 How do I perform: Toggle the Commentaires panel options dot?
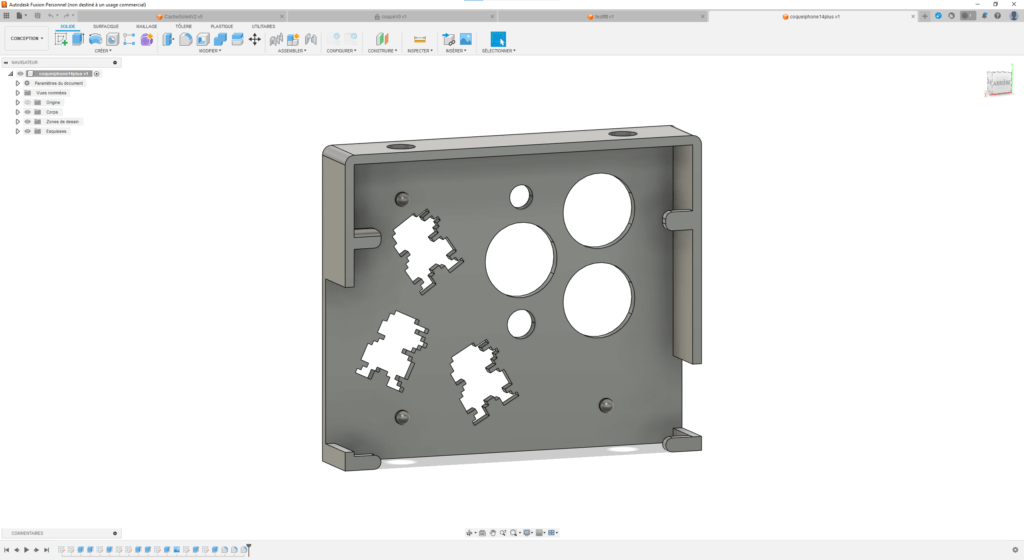[x=115, y=533]
